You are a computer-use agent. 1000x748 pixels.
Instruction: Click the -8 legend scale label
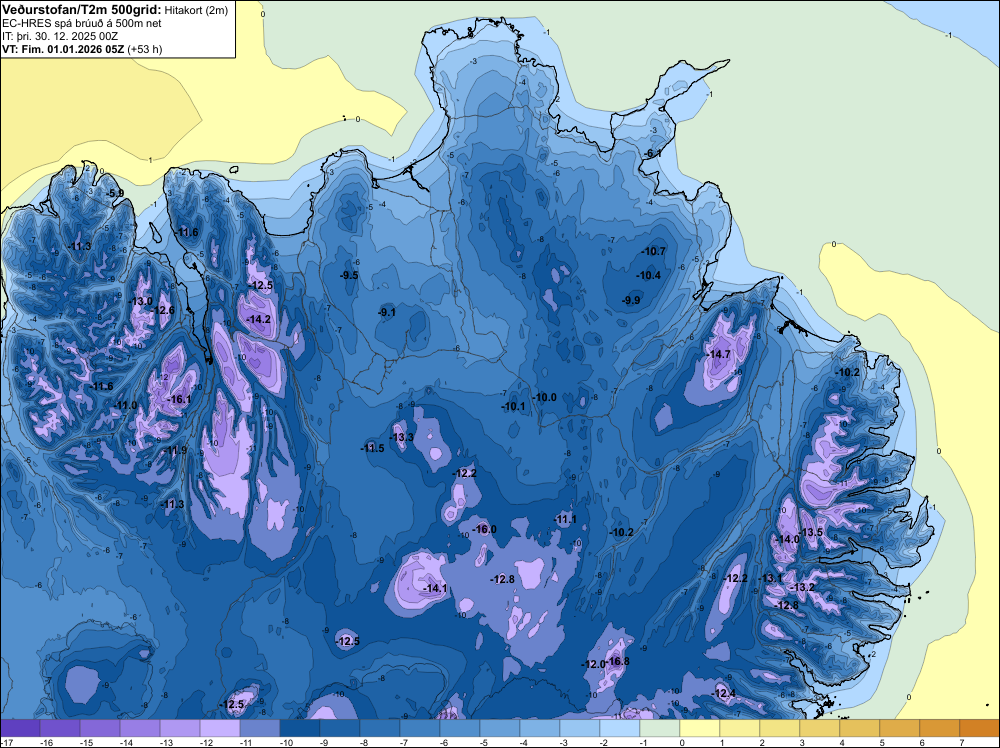[x=366, y=742]
